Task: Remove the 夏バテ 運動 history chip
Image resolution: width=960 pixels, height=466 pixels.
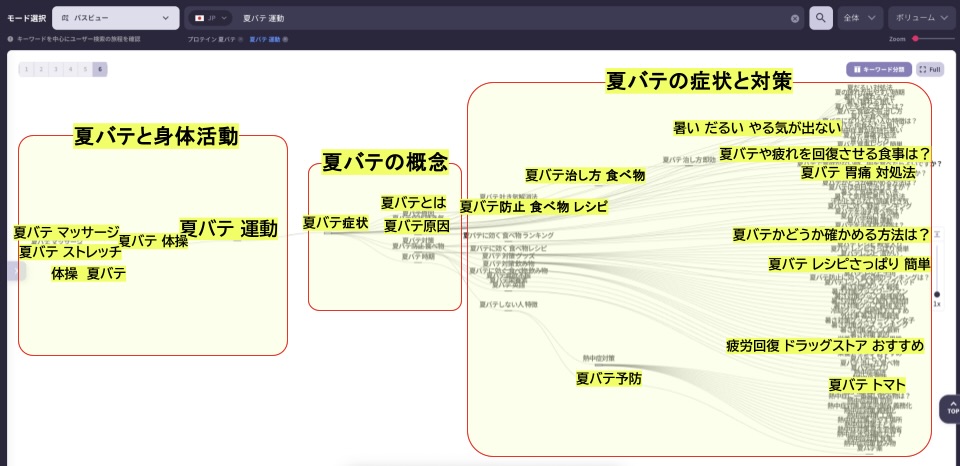Action: [x=285, y=39]
